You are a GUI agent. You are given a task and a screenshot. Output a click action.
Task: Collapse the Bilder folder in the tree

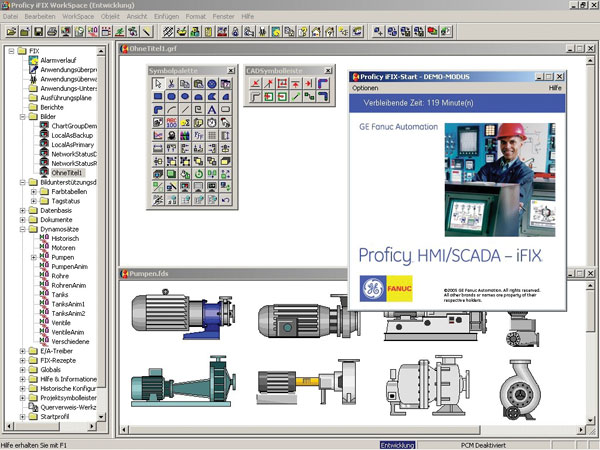pos(22,117)
